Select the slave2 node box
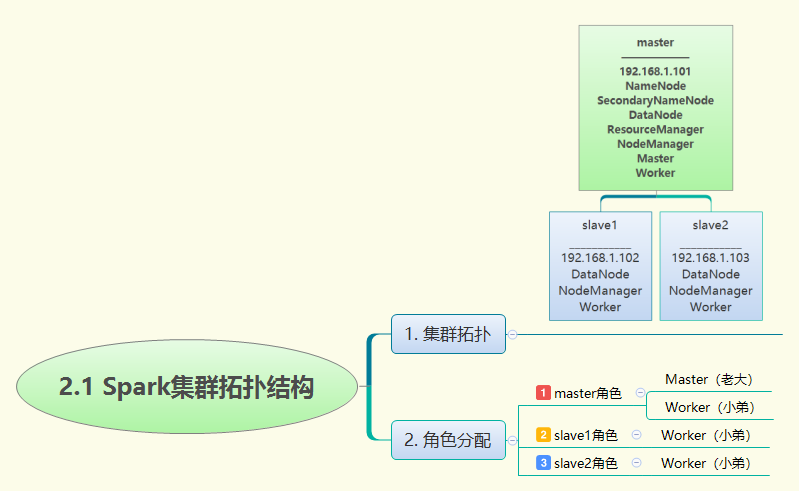 point(711,266)
